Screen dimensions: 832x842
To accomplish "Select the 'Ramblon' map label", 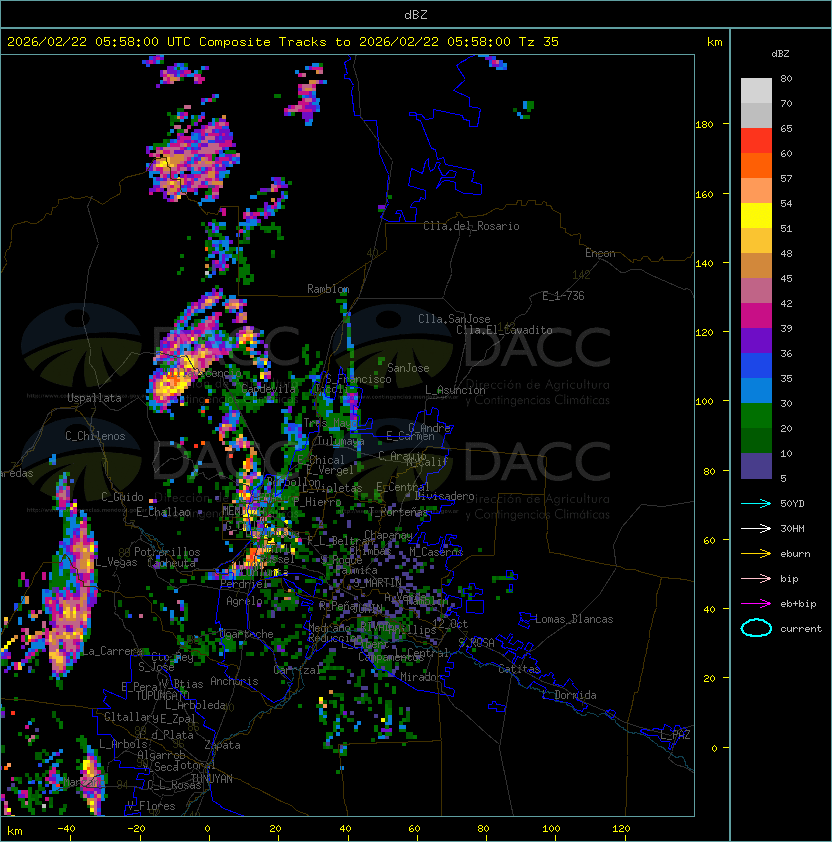I will (x=328, y=289).
